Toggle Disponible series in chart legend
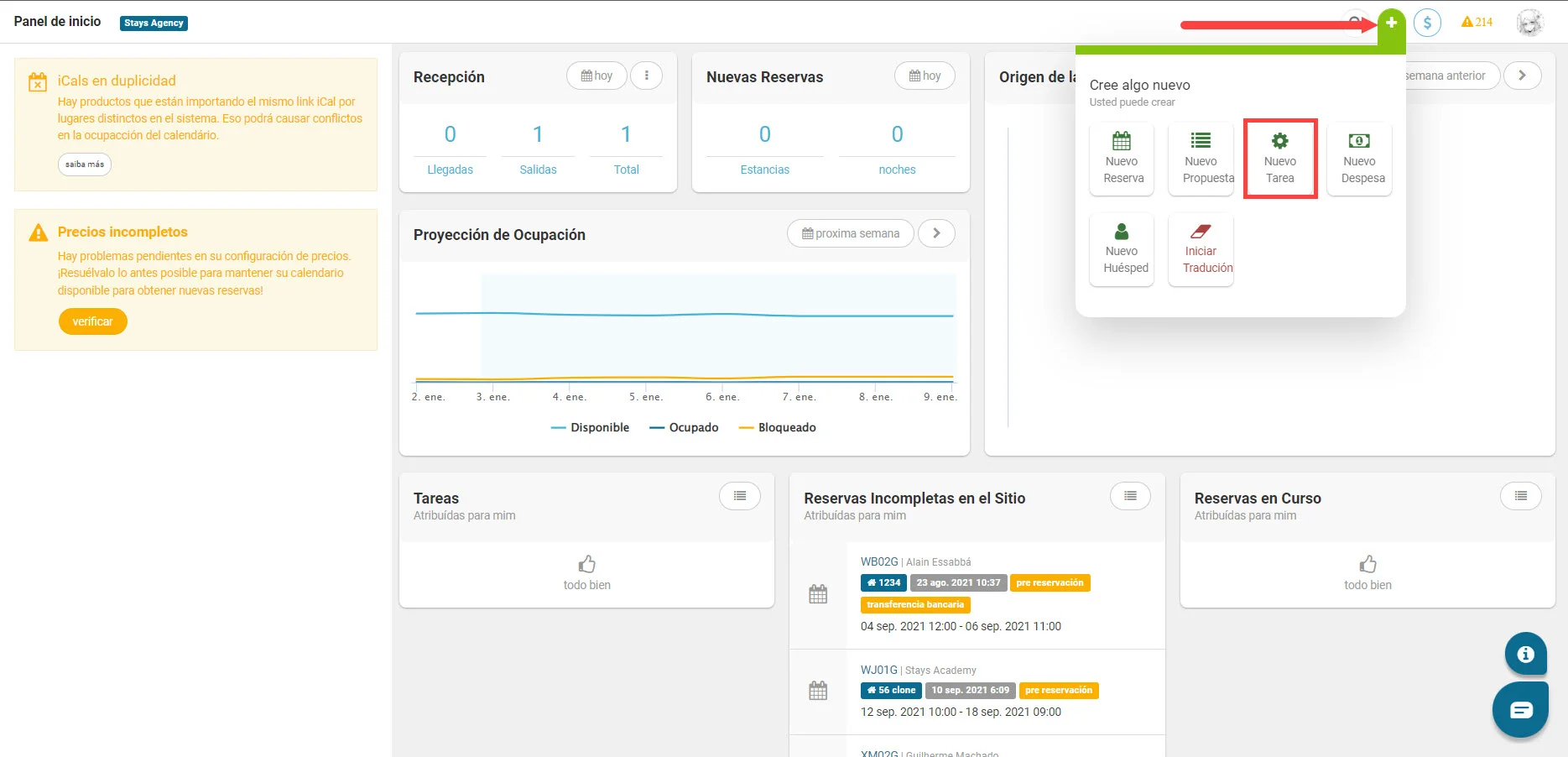1568x757 pixels. 590,427
